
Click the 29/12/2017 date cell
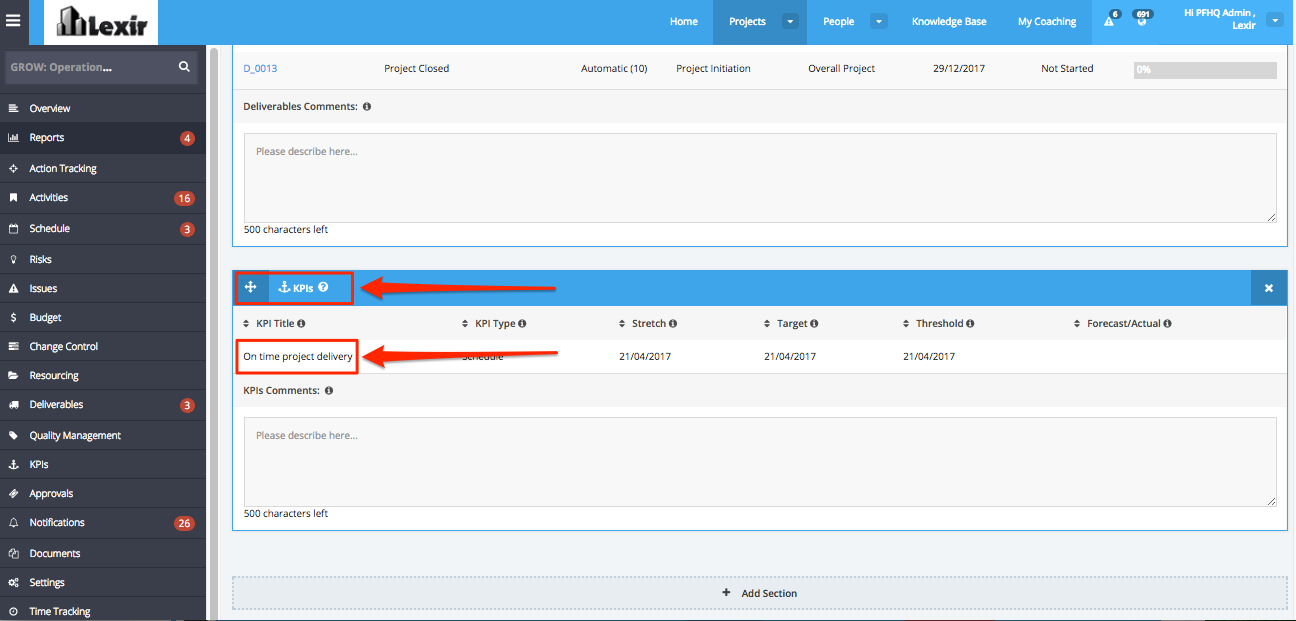(957, 69)
